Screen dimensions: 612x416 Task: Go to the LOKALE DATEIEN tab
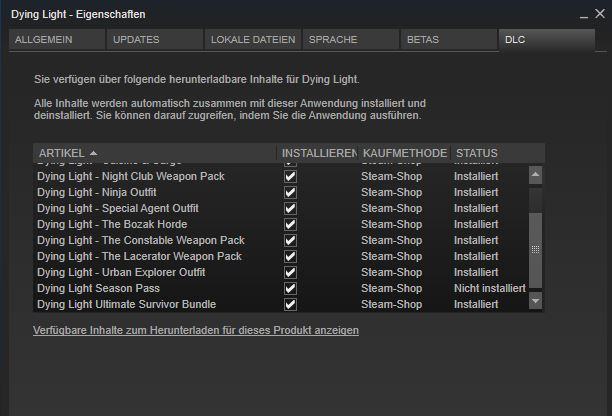[x=252, y=40]
